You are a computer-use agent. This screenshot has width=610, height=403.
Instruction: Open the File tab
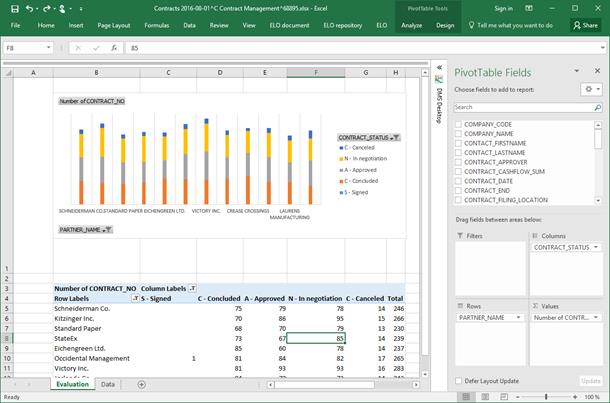16,25
